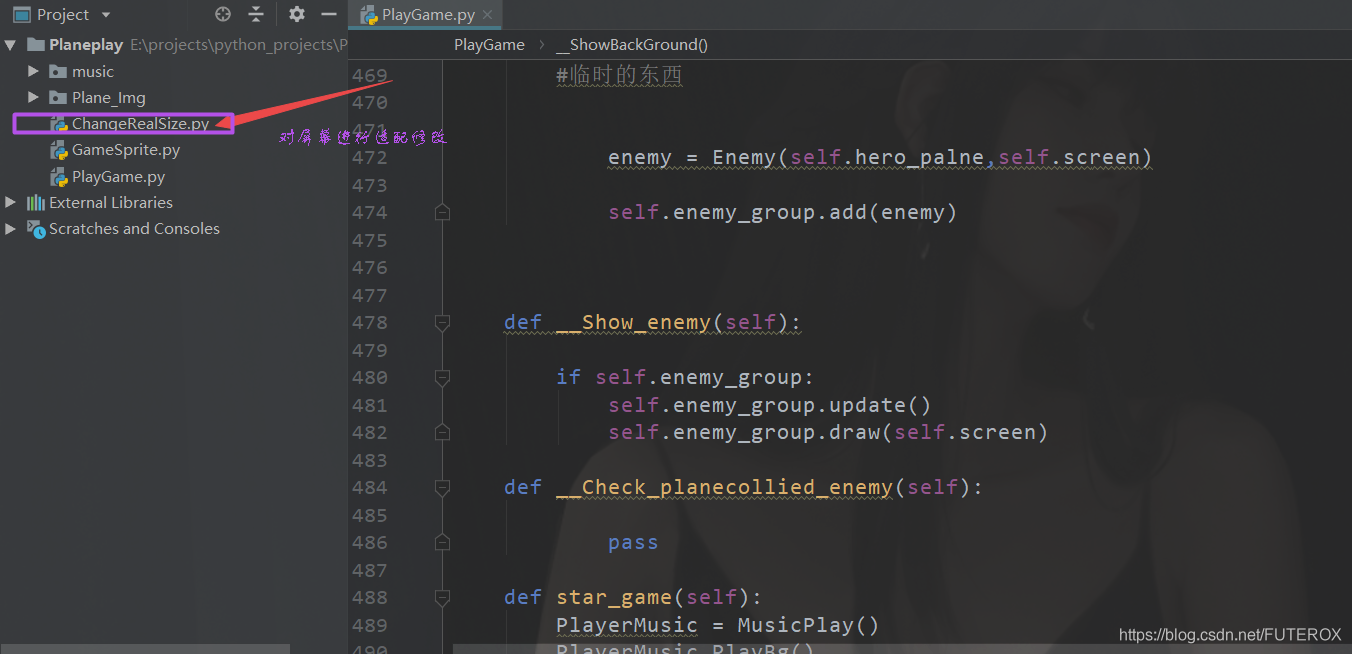Select PlayGame.py in project tree
The height and width of the screenshot is (654, 1352).
coord(118,177)
